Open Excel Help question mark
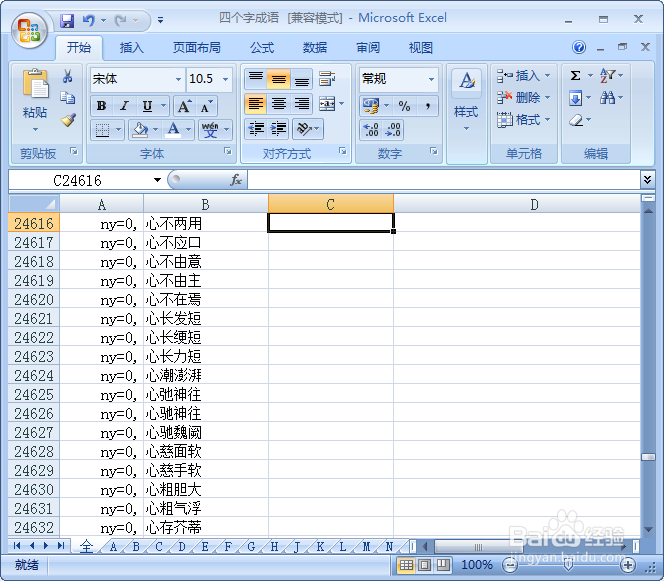Viewport: 664px width, 581px height. pyautogui.click(x=579, y=47)
